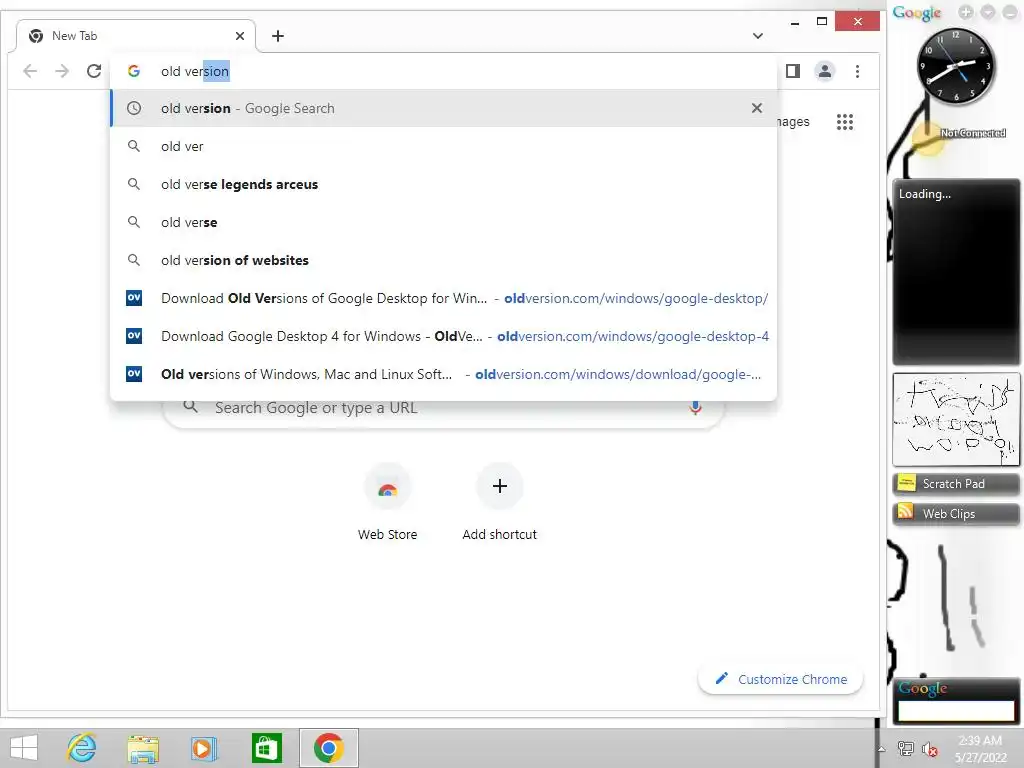Click the Customize Chrome button
Viewport: 1024px width, 768px height.
tap(781, 679)
